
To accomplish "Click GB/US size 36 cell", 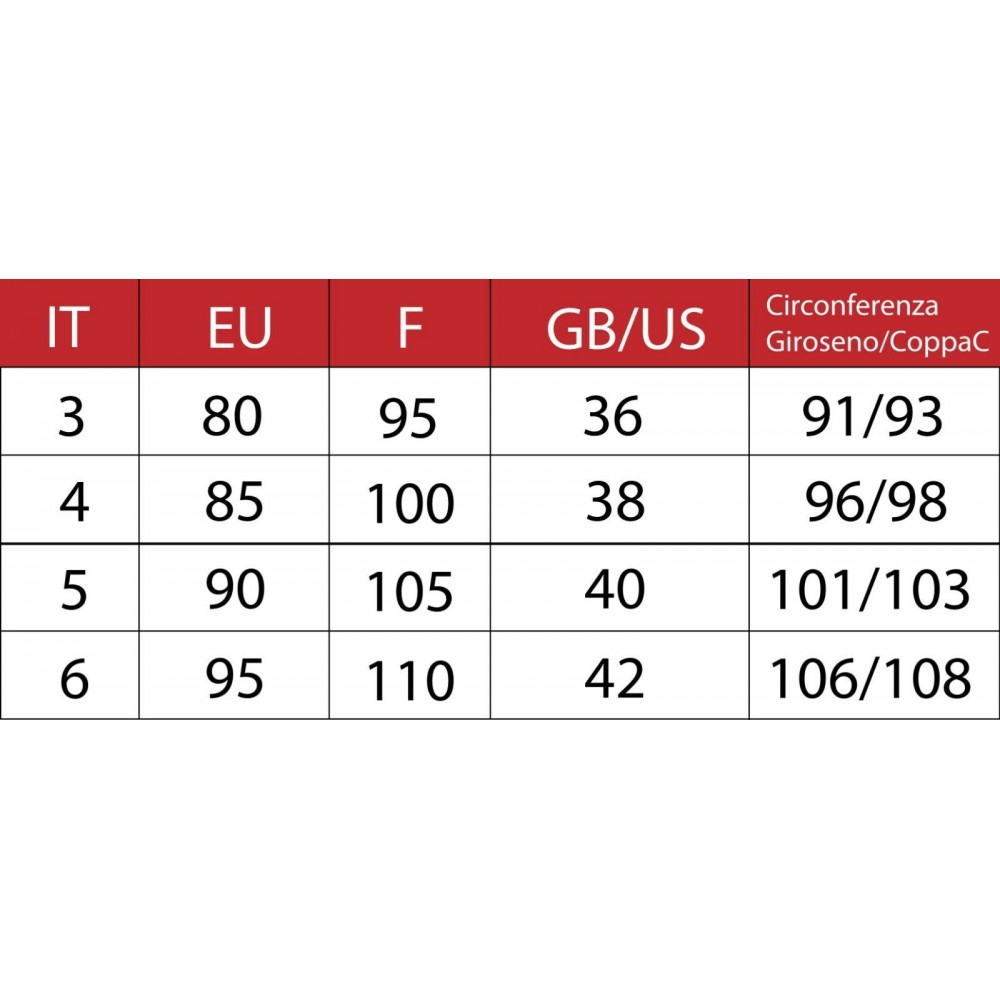I will [613, 416].
